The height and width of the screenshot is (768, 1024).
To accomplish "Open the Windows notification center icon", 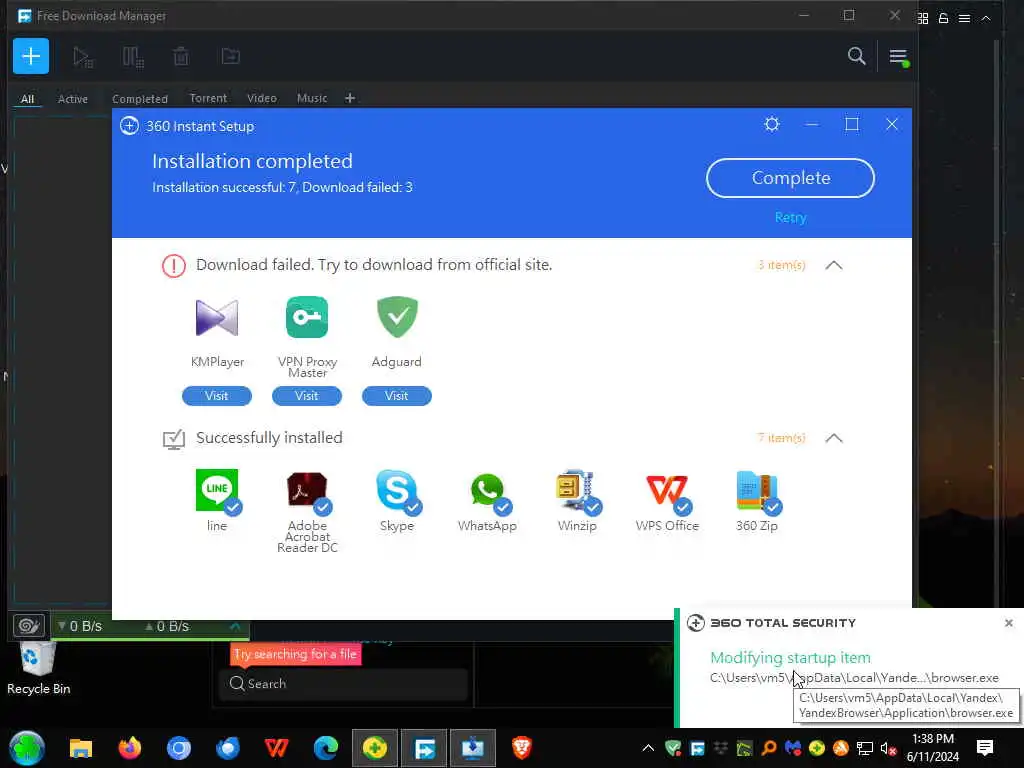I will coord(985,748).
